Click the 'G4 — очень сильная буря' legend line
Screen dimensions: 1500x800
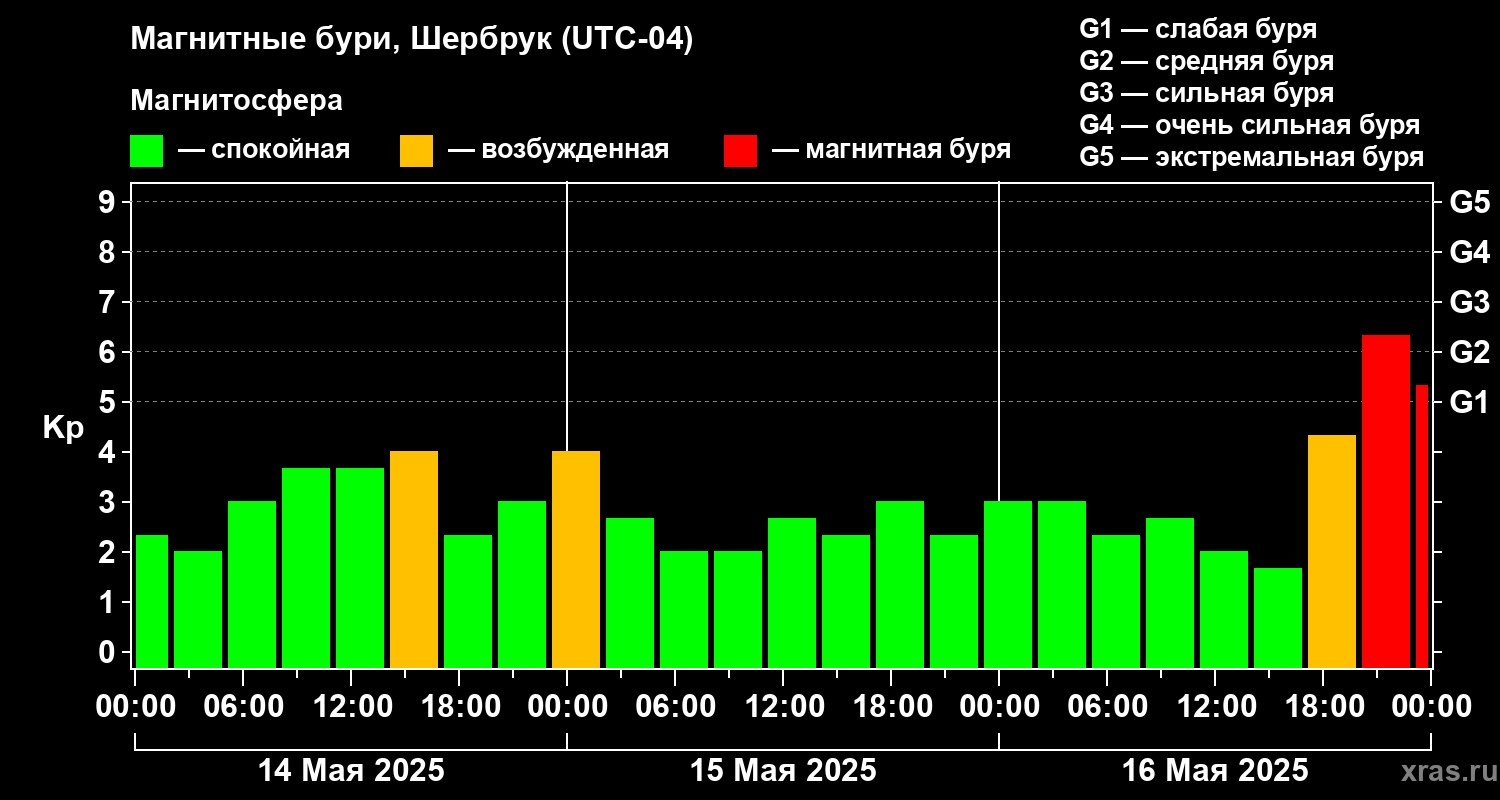tap(1249, 125)
